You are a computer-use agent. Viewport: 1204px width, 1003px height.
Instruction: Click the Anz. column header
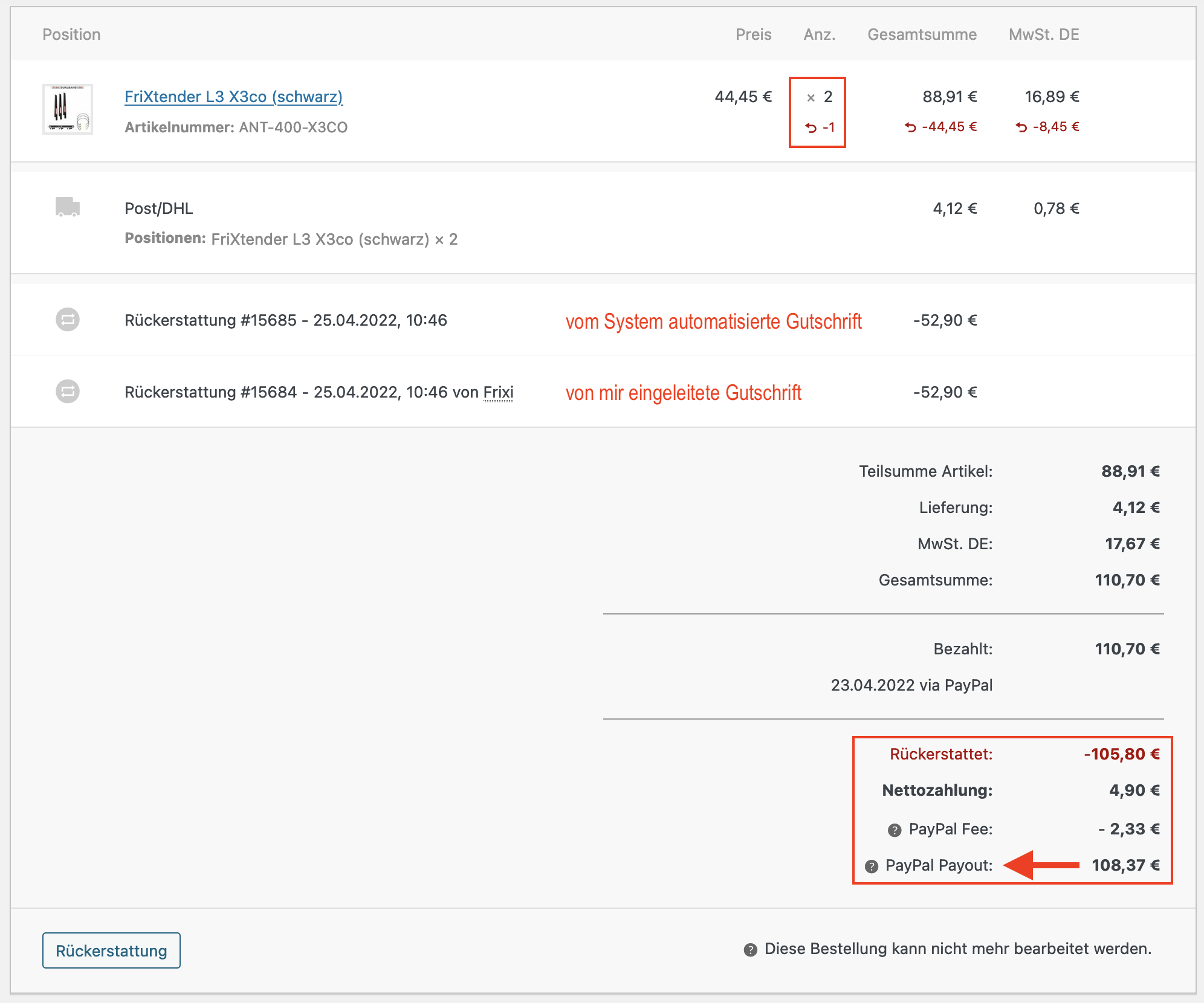[x=819, y=34]
